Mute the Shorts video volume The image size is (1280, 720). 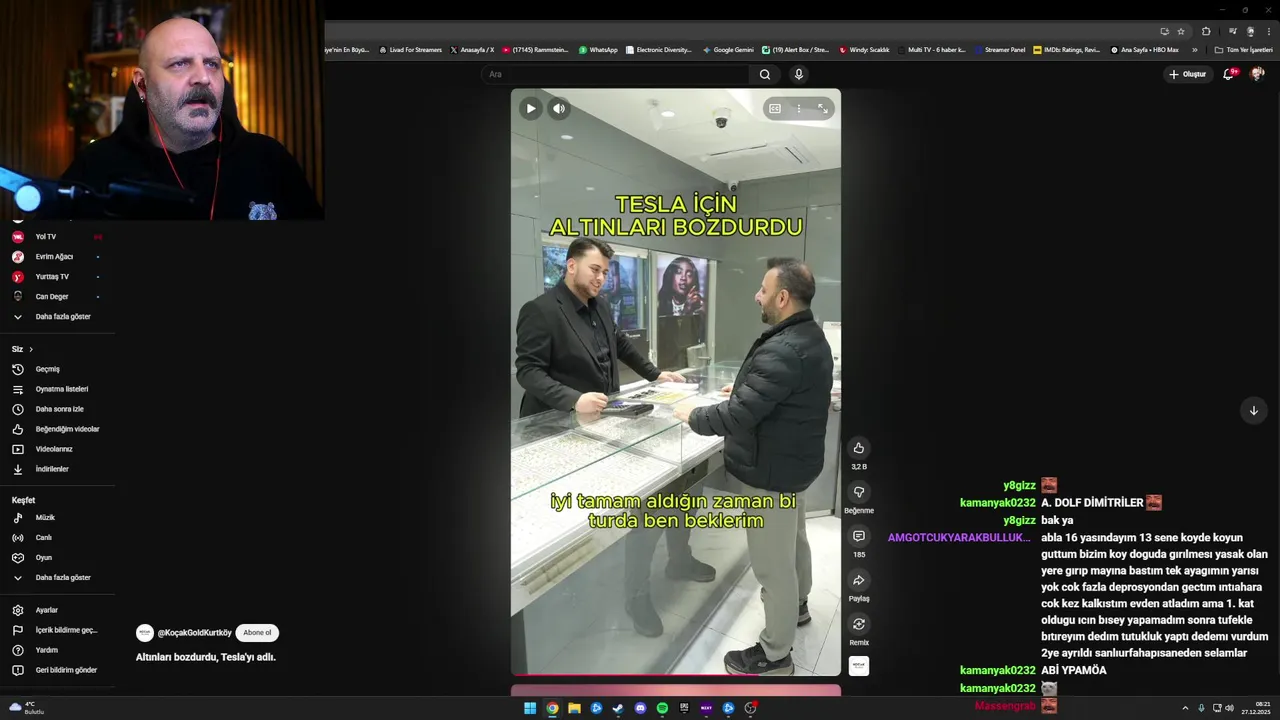[559, 108]
